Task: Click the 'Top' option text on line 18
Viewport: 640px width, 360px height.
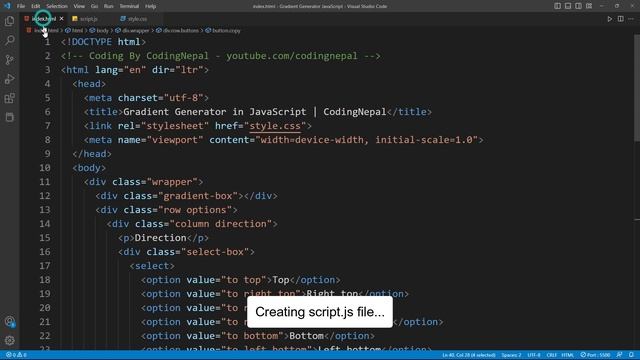Action: 281,280
